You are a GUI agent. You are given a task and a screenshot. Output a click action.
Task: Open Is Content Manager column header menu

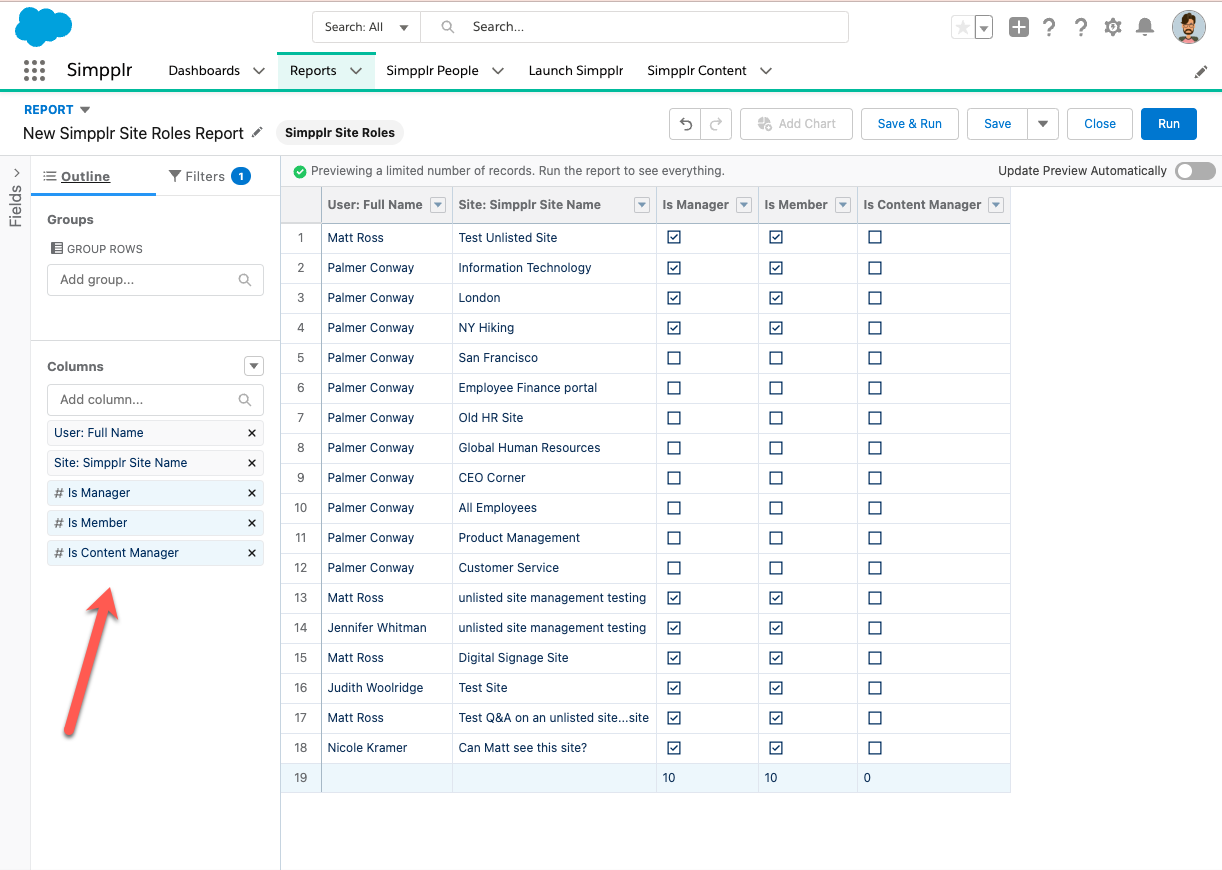995,205
